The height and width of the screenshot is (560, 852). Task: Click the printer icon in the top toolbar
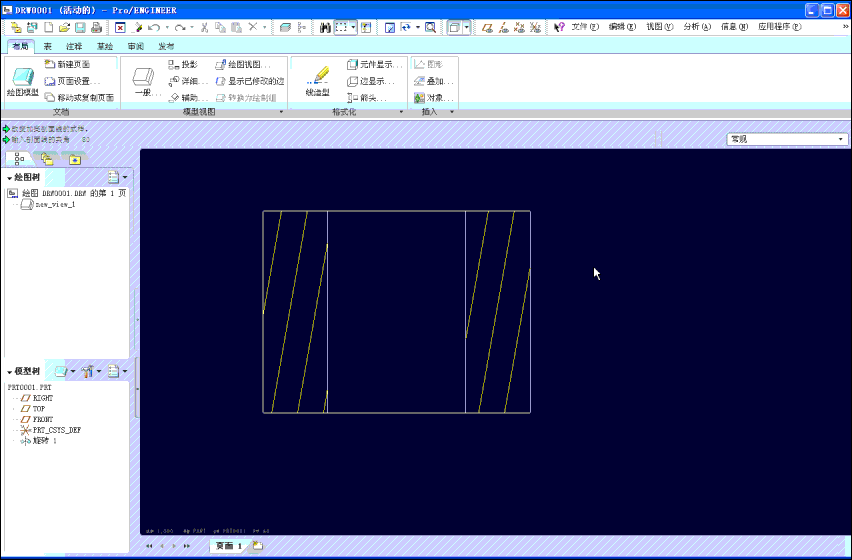tap(96, 27)
